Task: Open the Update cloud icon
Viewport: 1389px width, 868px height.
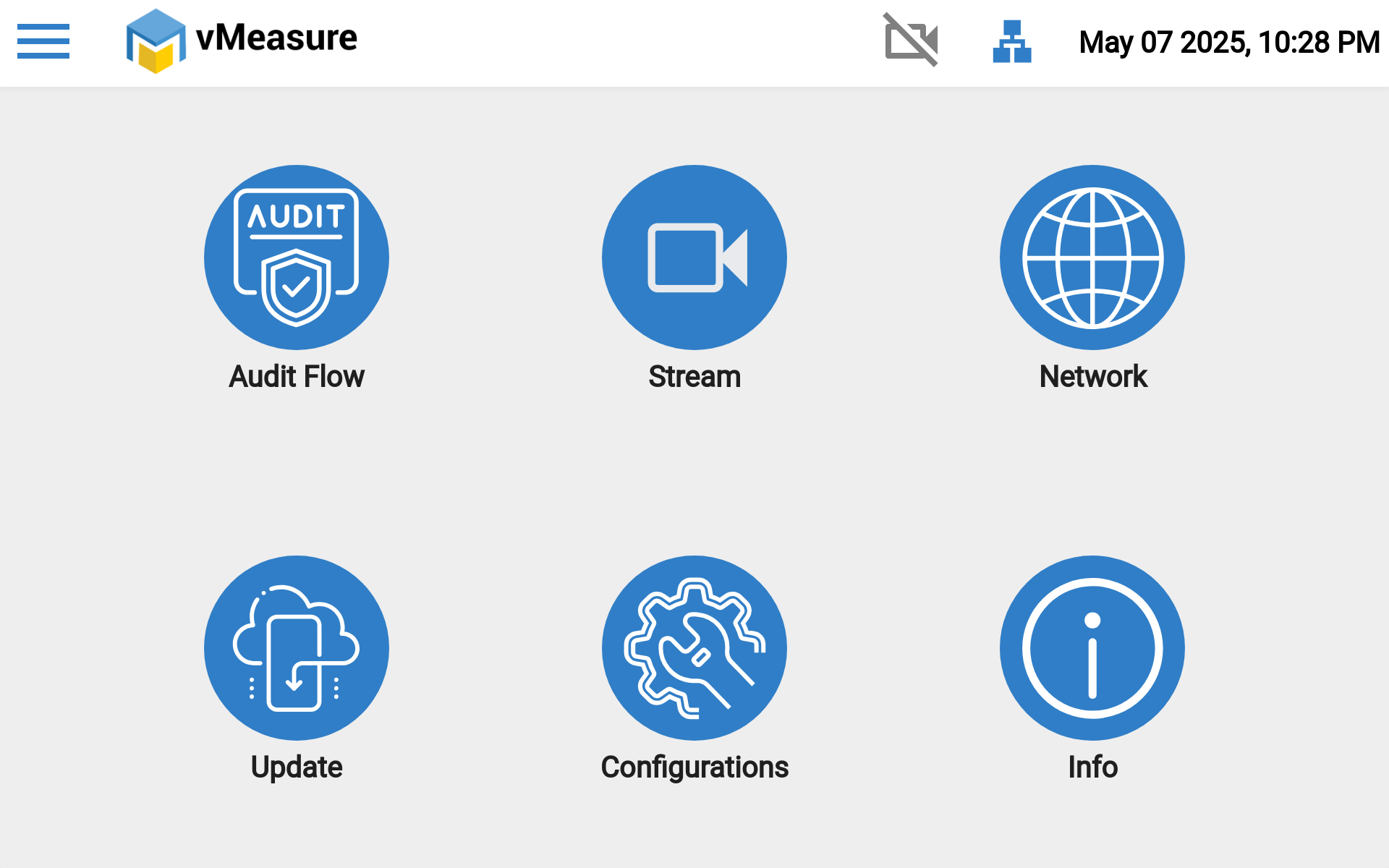Action: [297, 647]
